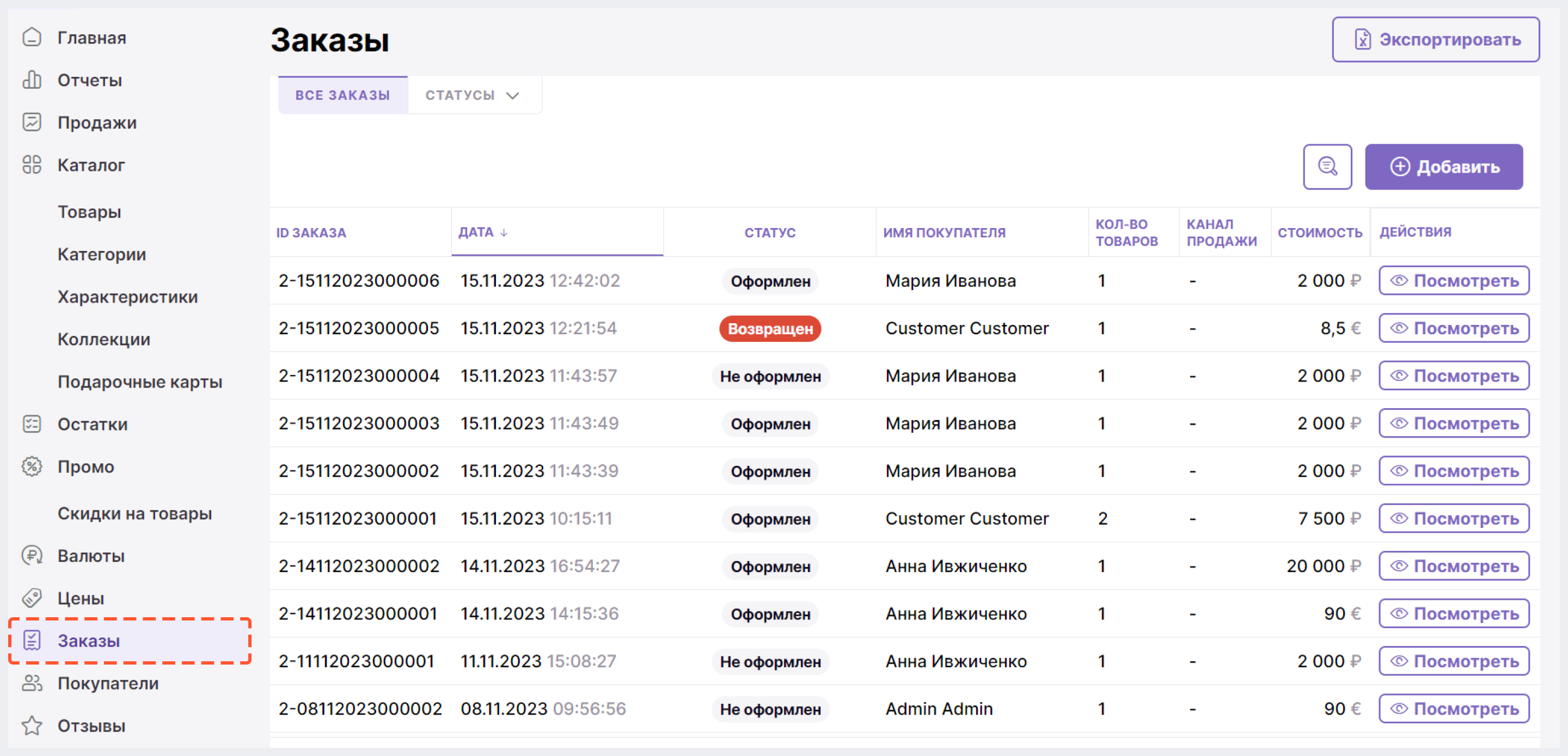Click the 7 500 ₽ cost cell
Image resolution: width=1568 pixels, height=756 pixels.
click(x=1330, y=518)
